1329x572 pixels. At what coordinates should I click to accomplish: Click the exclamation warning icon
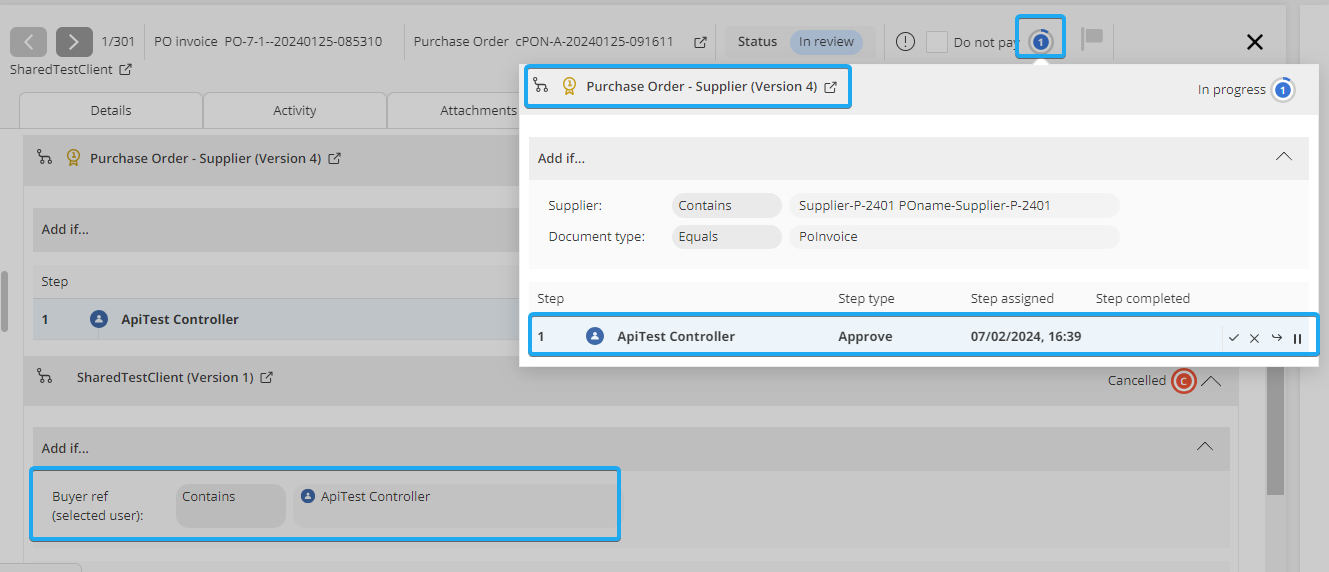905,42
